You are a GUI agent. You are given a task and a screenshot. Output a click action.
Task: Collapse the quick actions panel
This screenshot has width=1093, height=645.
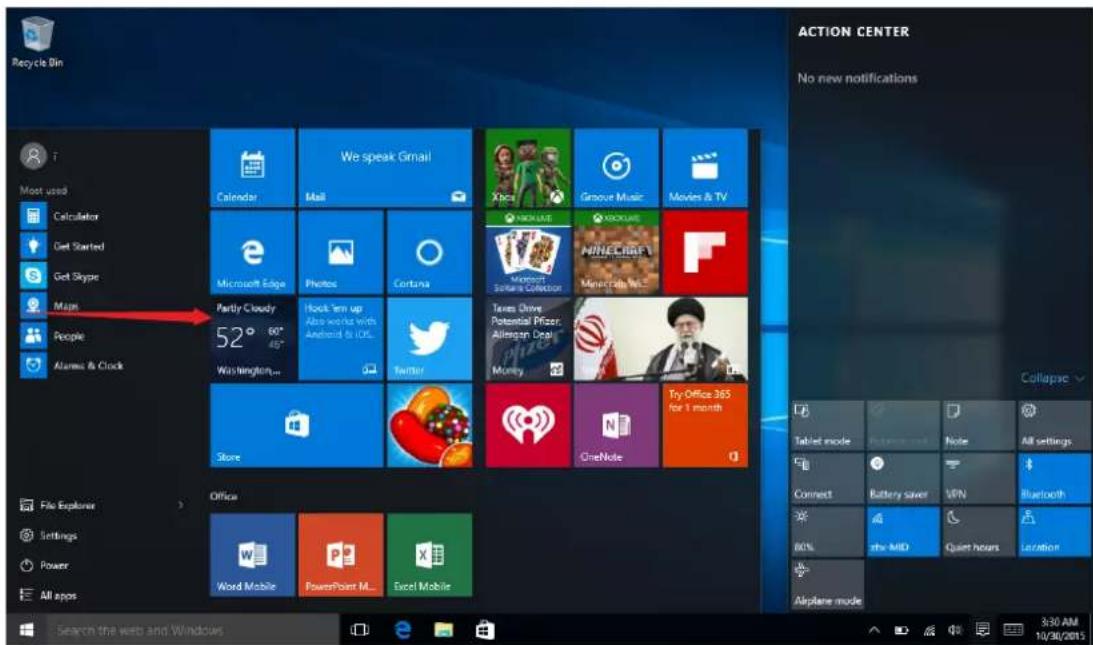tap(1051, 379)
